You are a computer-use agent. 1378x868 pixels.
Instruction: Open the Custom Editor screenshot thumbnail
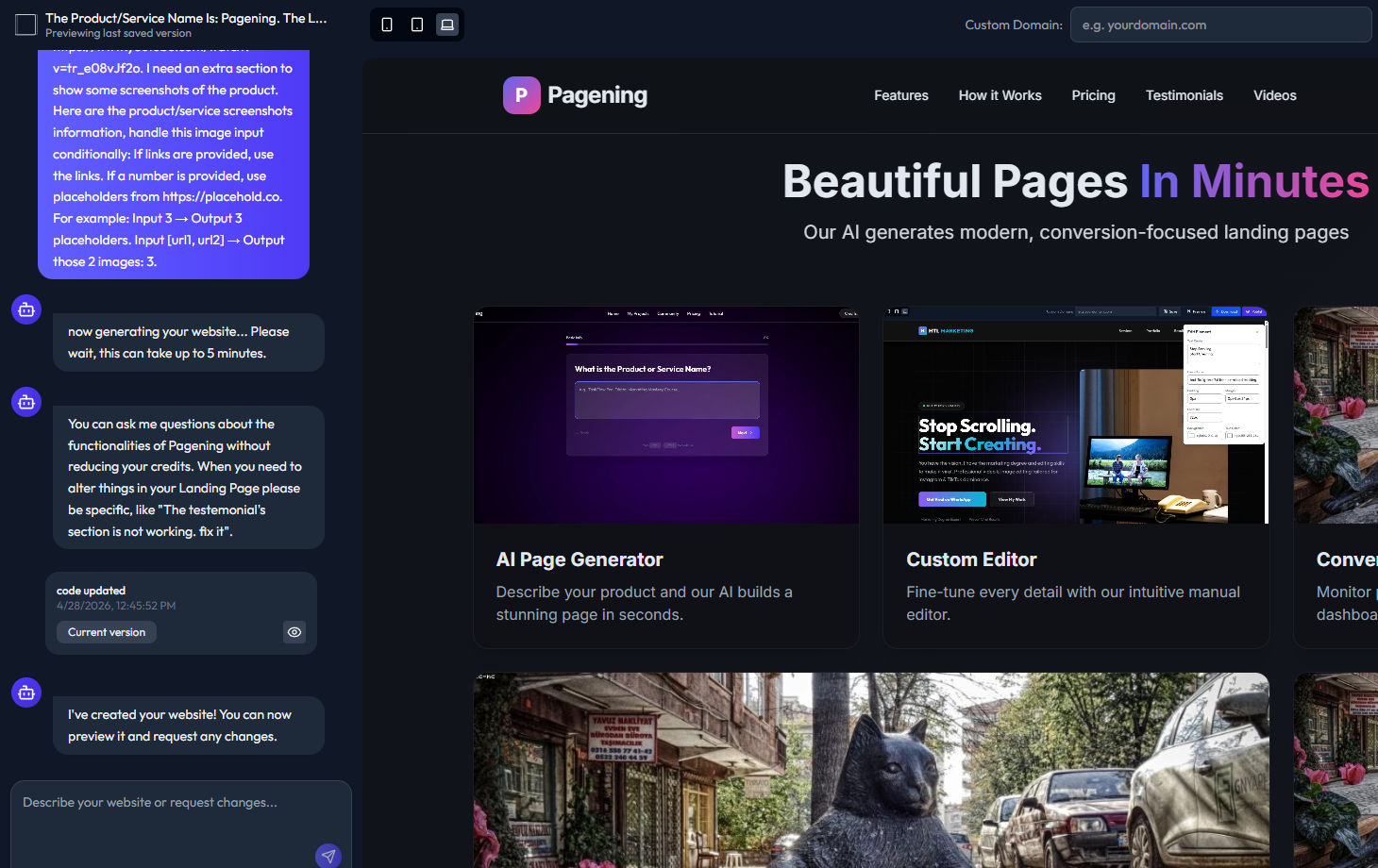pos(1076,415)
